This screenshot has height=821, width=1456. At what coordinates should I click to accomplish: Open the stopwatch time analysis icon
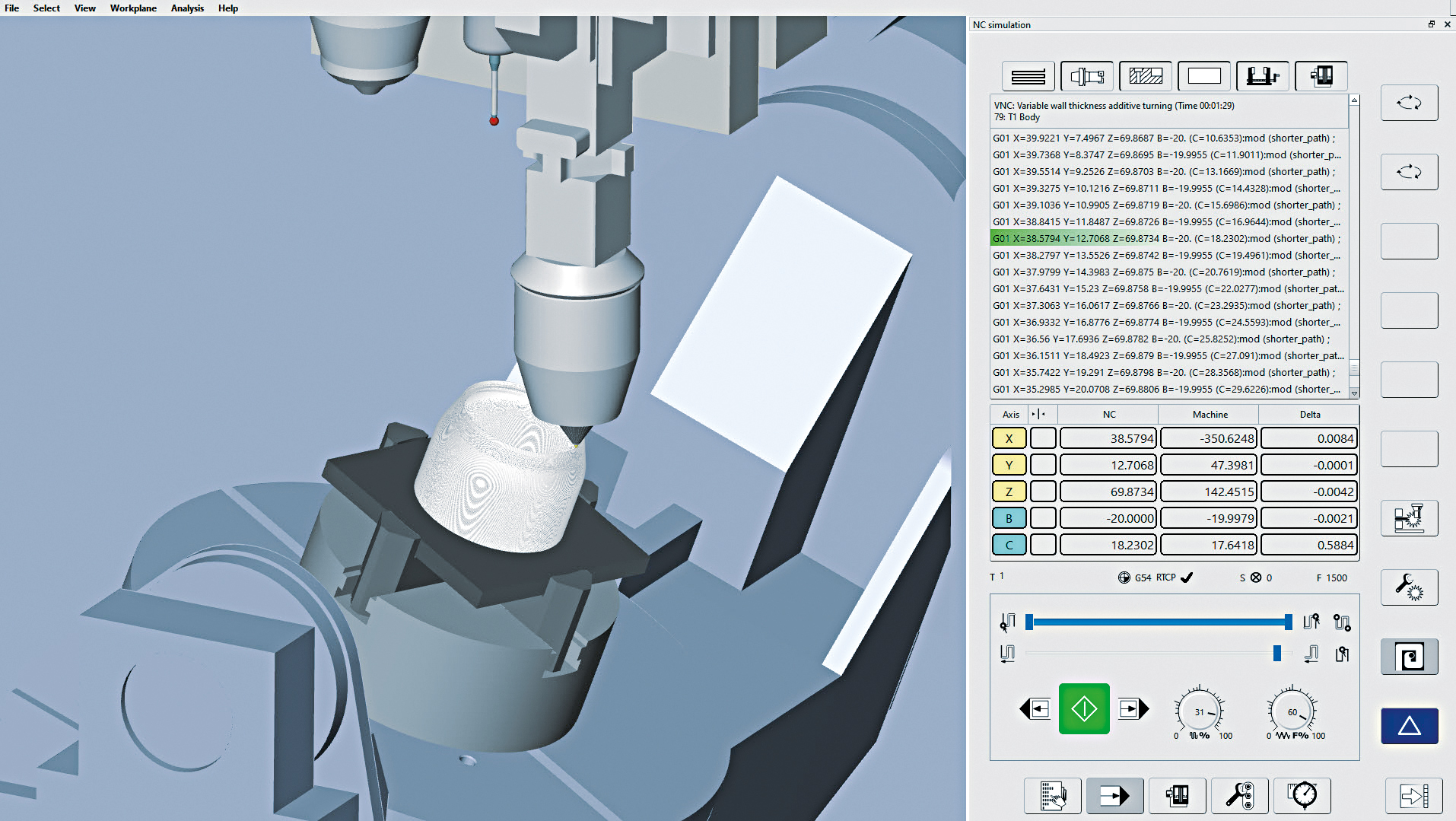(x=1302, y=796)
